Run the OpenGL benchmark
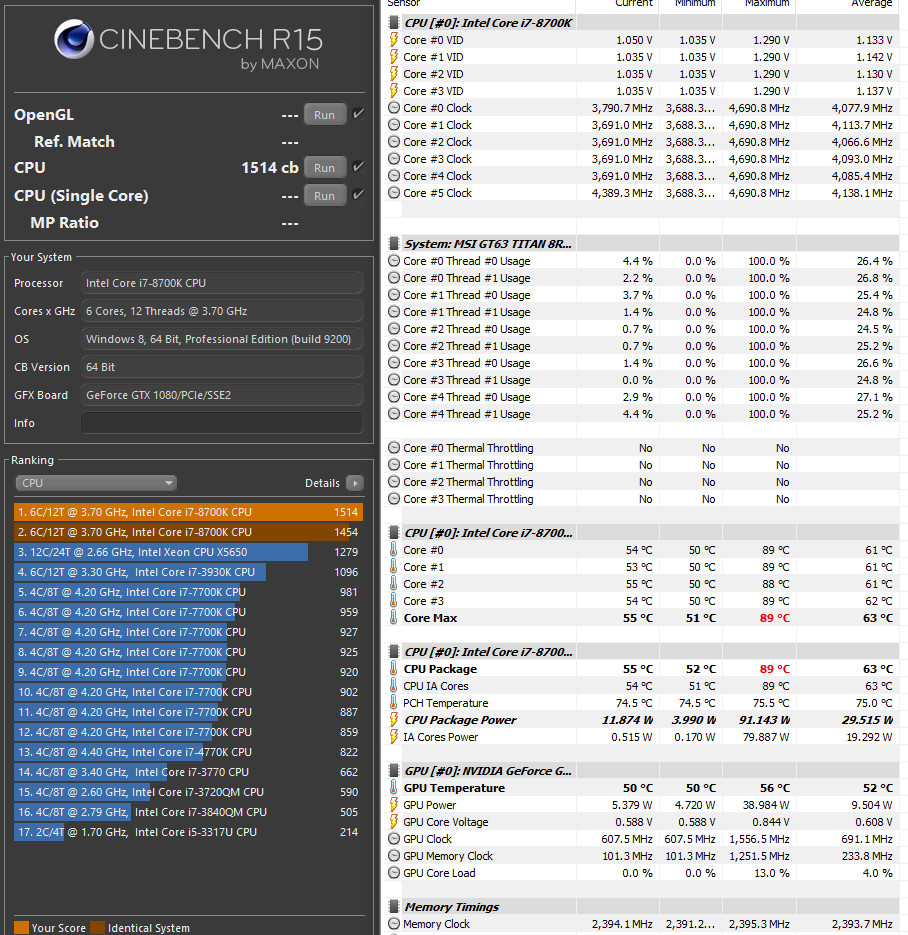 324,114
